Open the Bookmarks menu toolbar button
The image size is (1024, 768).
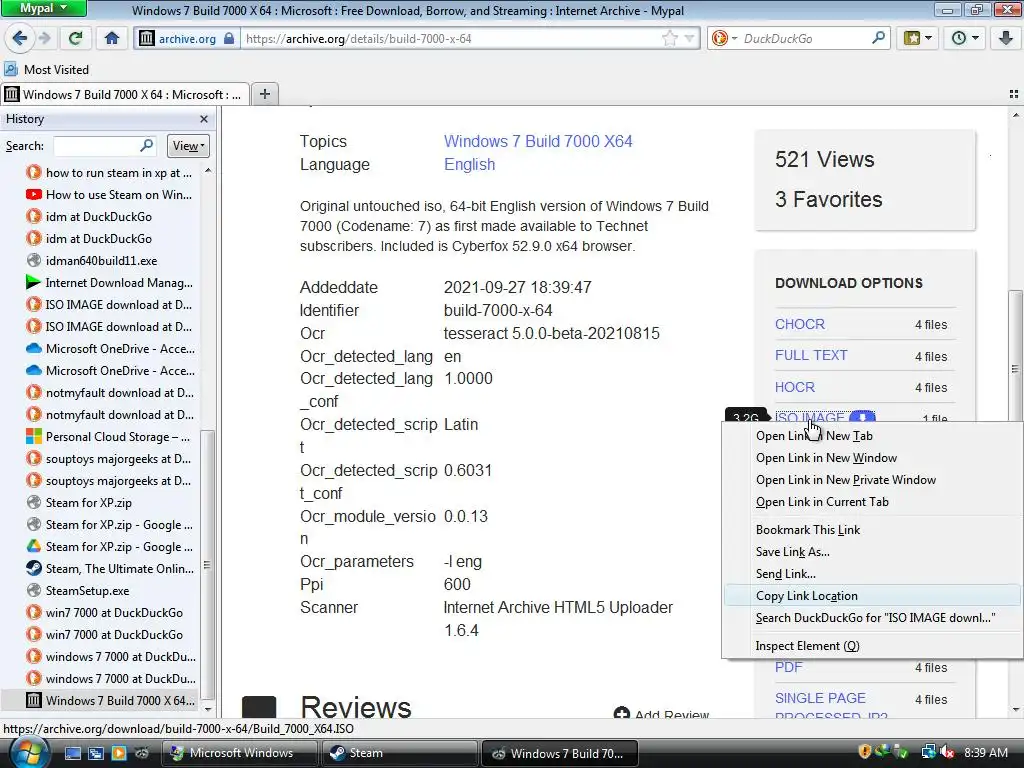[918, 39]
